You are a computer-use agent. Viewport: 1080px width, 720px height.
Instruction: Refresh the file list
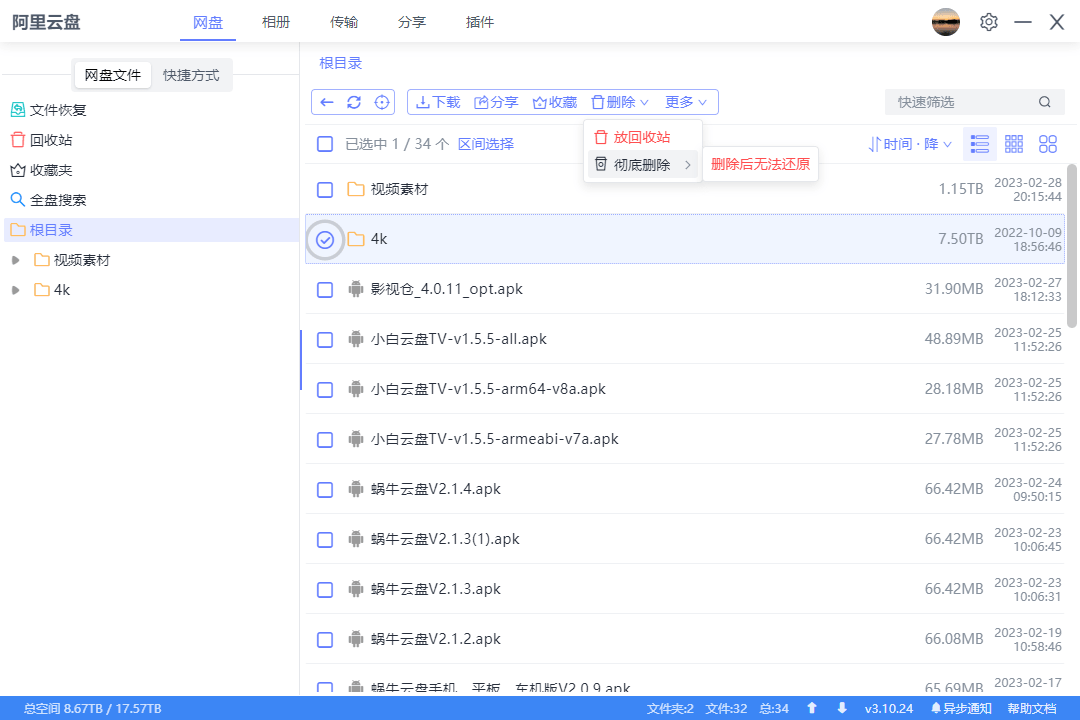tap(353, 101)
